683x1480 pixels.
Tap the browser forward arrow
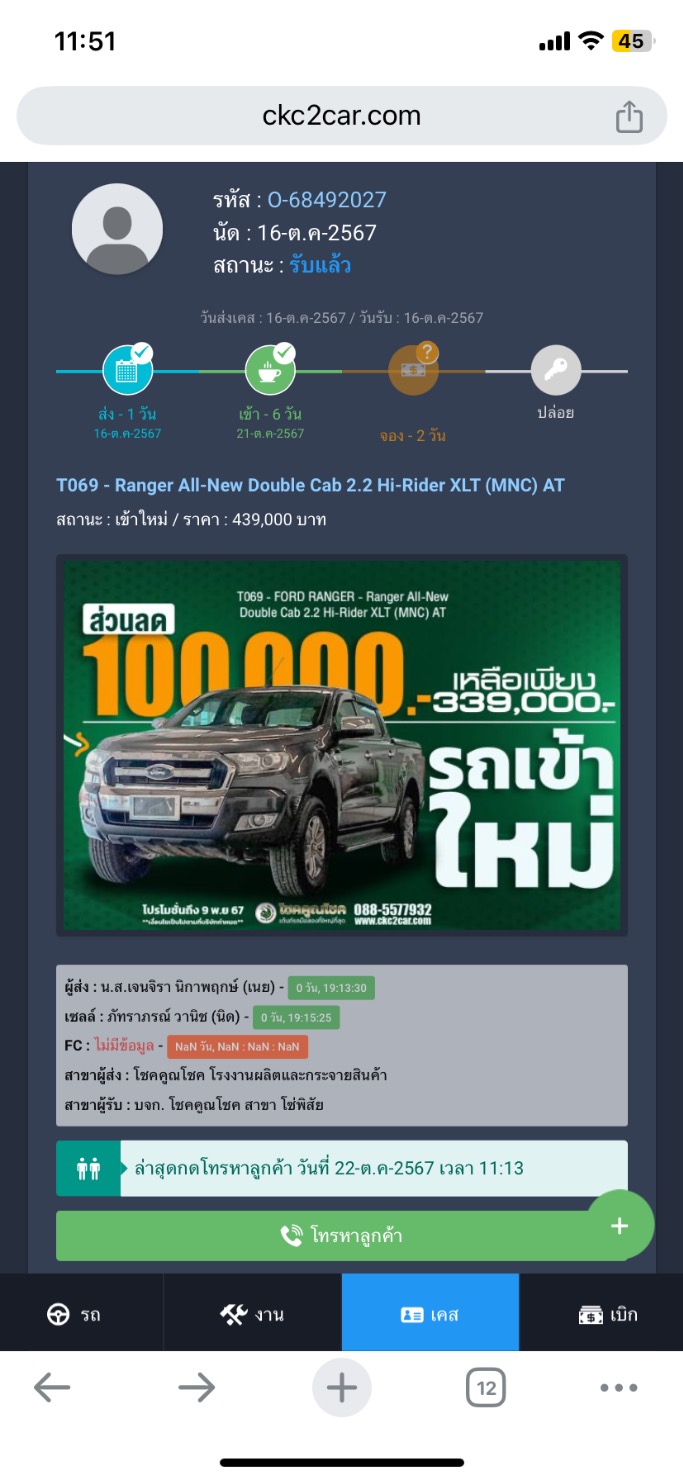(197, 1387)
